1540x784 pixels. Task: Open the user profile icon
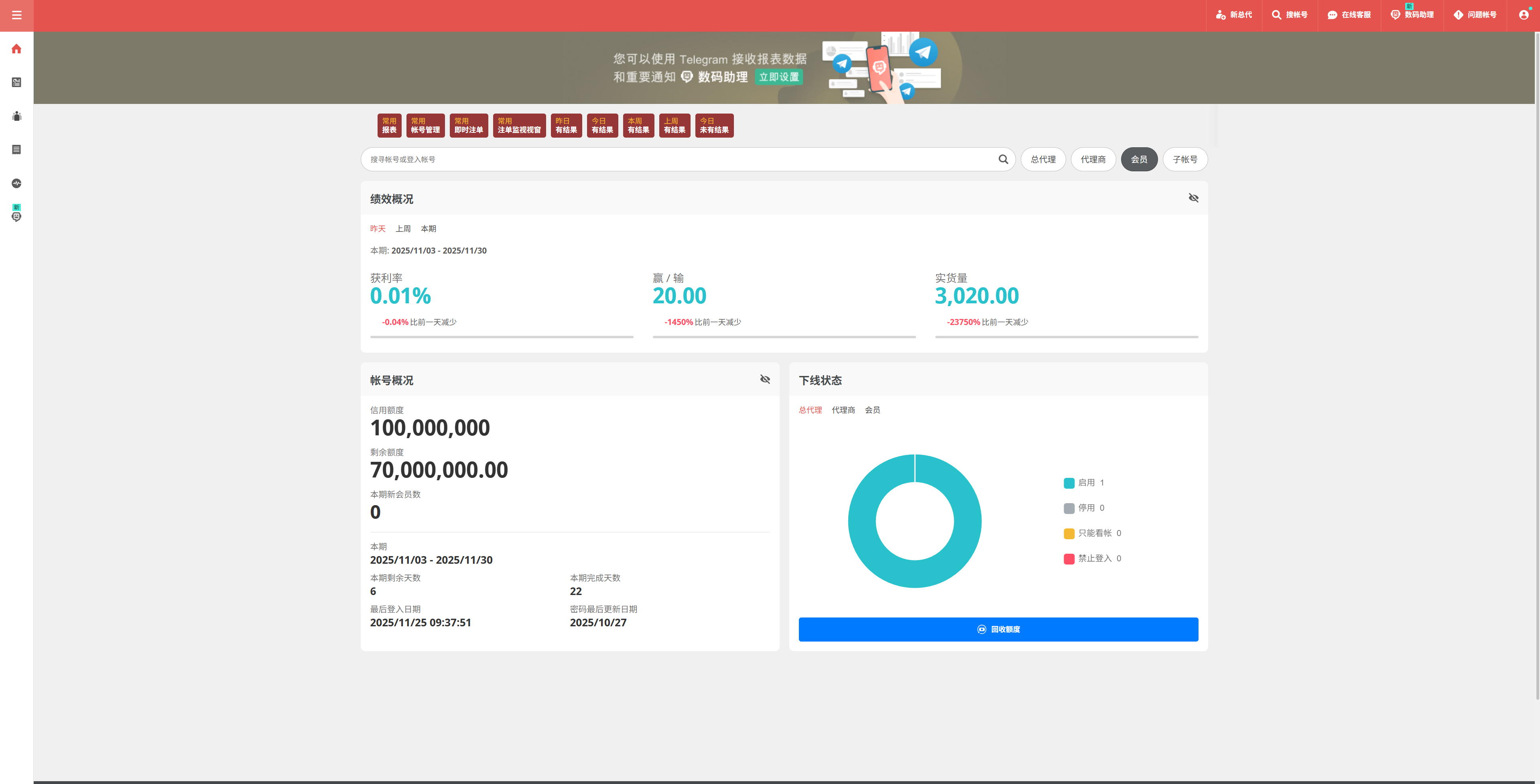pyautogui.click(x=1523, y=15)
